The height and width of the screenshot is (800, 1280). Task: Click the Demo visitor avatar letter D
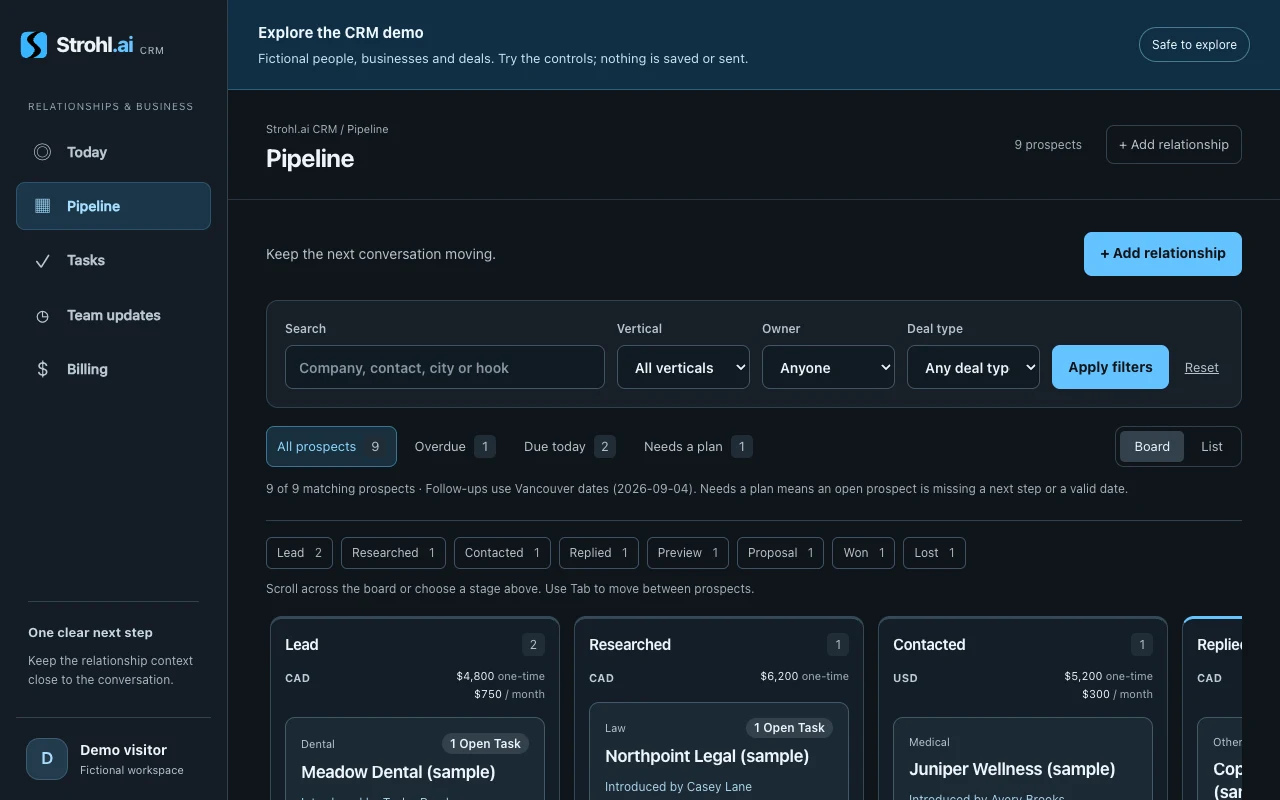(x=47, y=759)
